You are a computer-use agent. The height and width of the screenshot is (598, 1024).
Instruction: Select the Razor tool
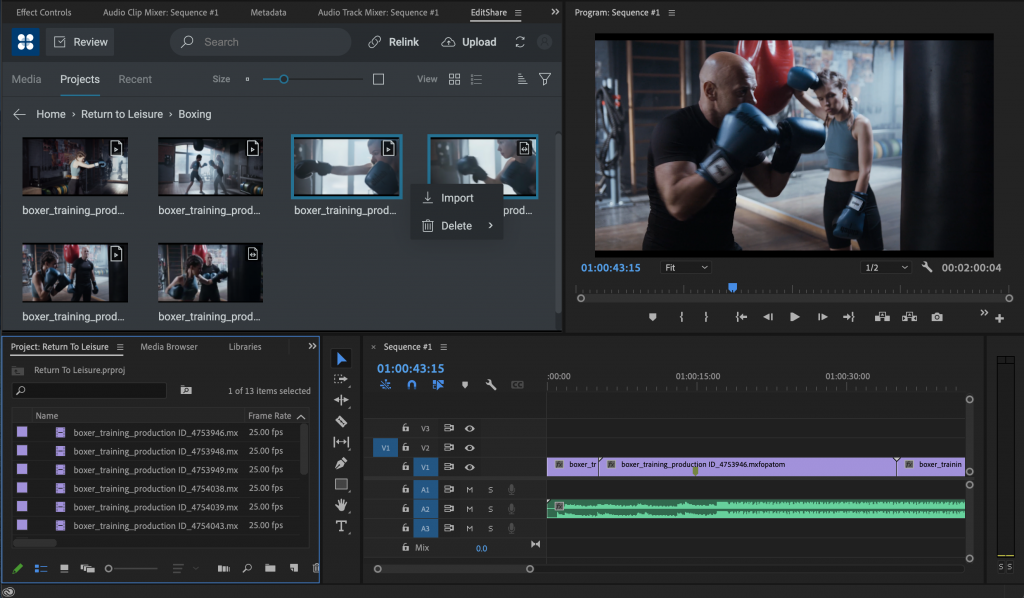[x=341, y=421]
